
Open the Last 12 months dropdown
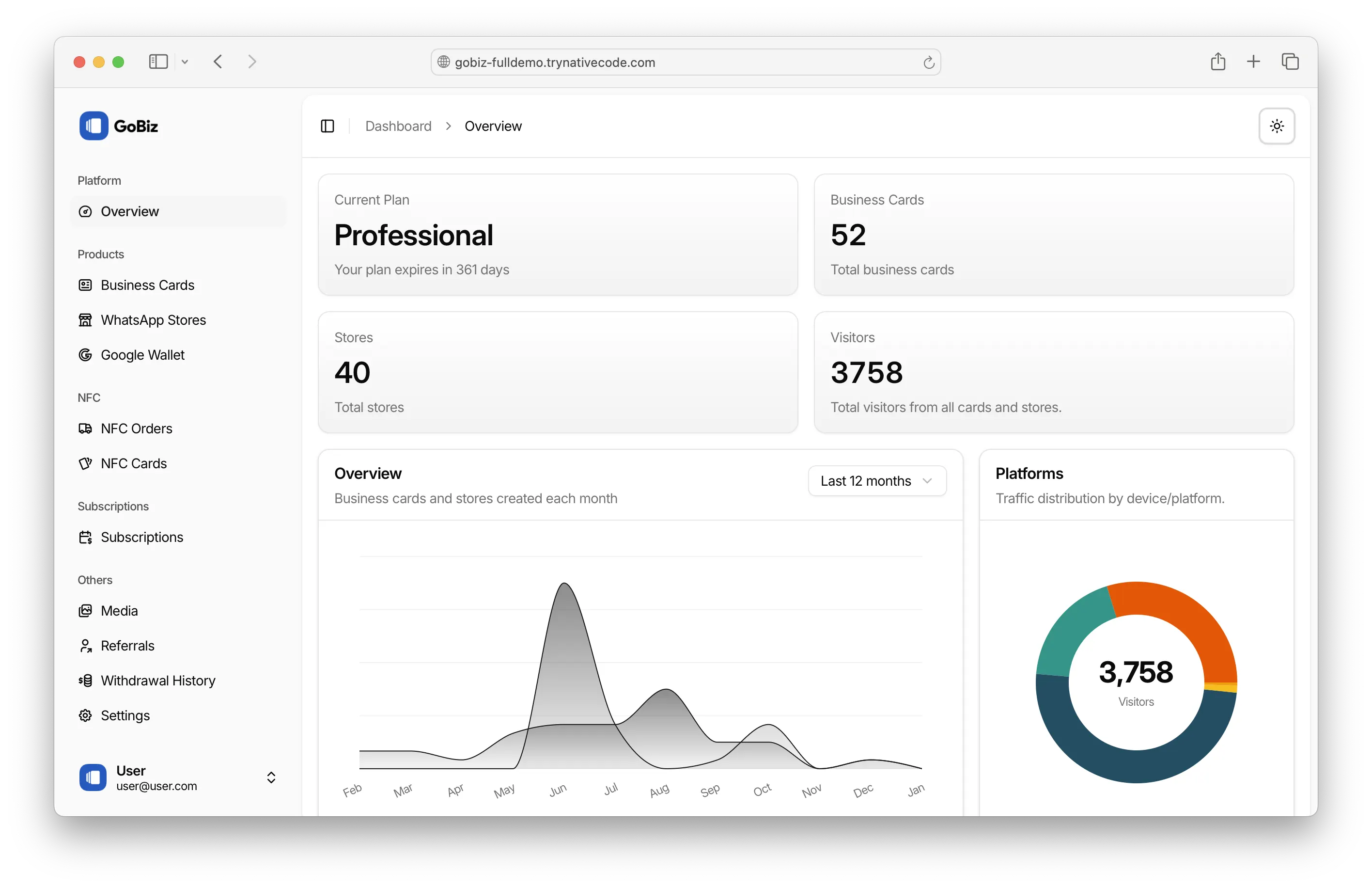(876, 481)
